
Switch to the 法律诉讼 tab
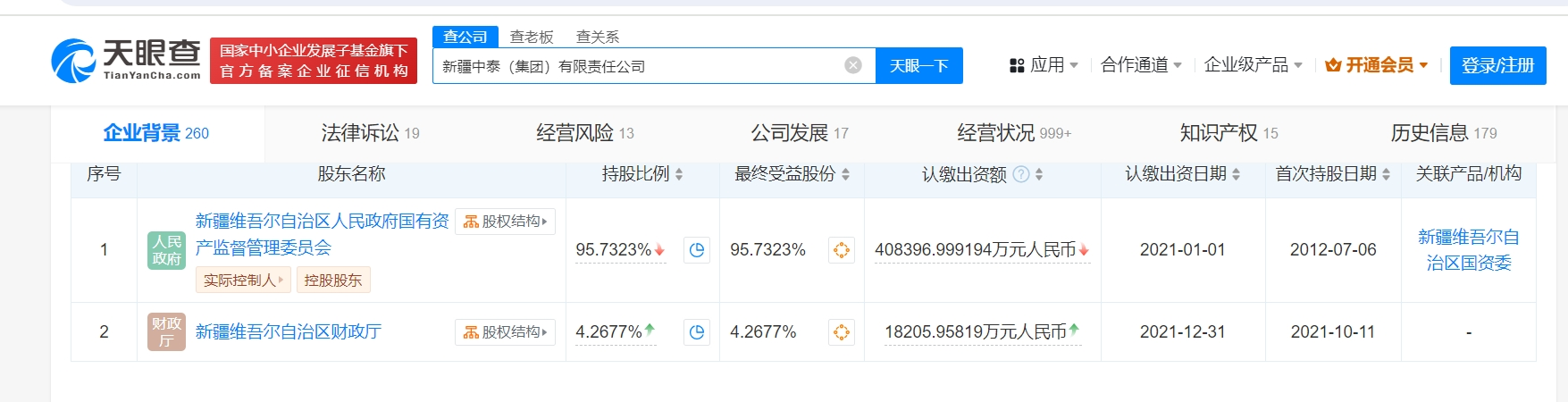[370, 133]
